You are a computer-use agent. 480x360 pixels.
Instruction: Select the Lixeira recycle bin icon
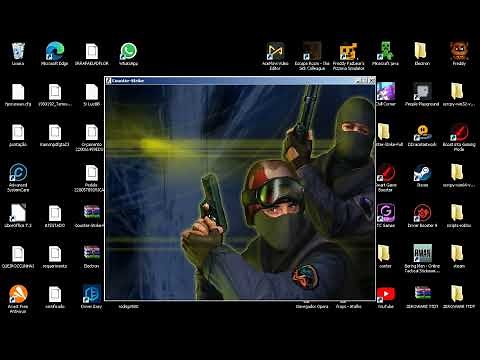[18, 51]
